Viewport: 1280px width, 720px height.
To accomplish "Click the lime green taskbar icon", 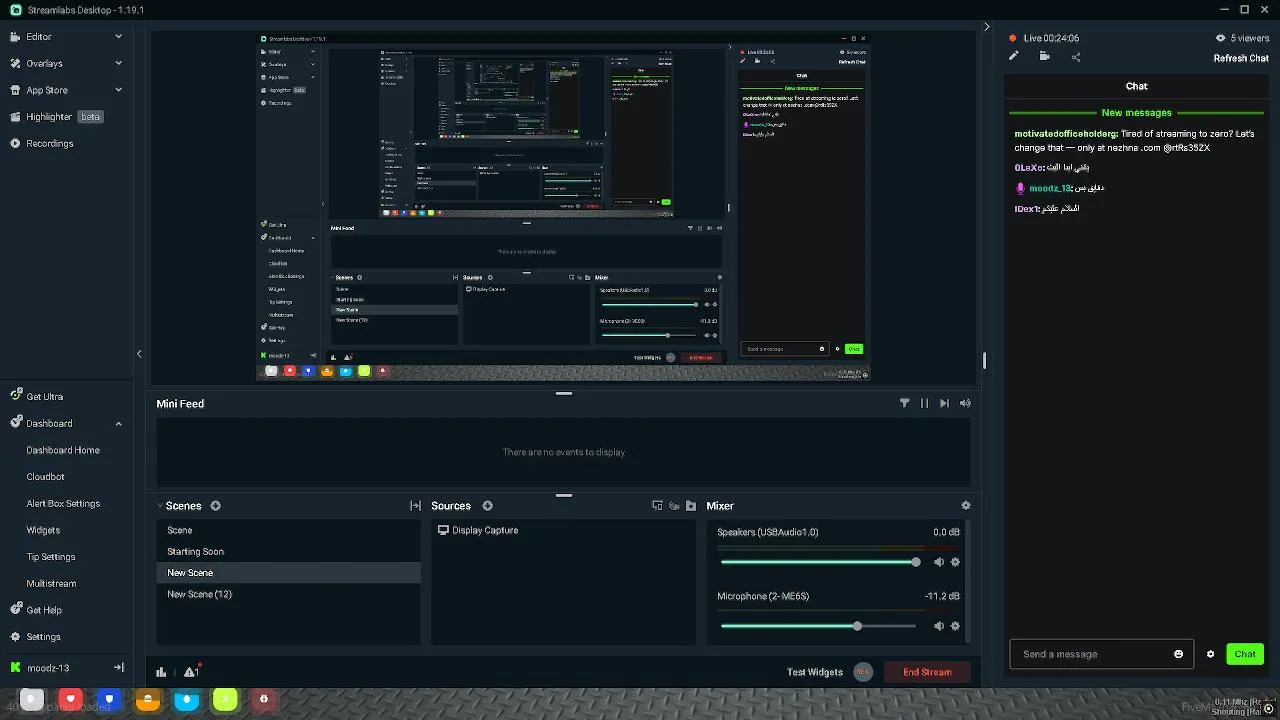I will click(225, 699).
